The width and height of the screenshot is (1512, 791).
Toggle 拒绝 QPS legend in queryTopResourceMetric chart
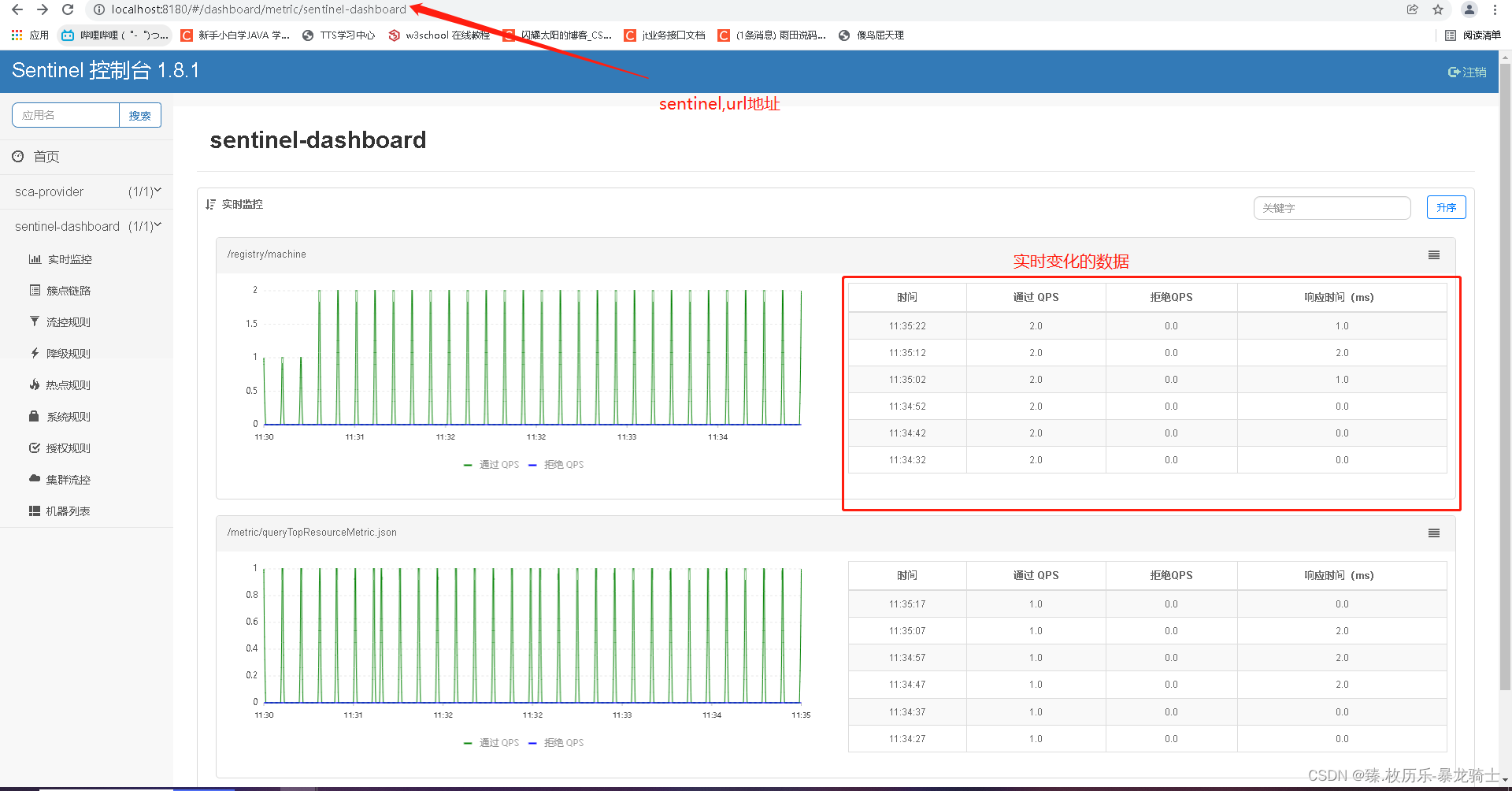point(556,743)
